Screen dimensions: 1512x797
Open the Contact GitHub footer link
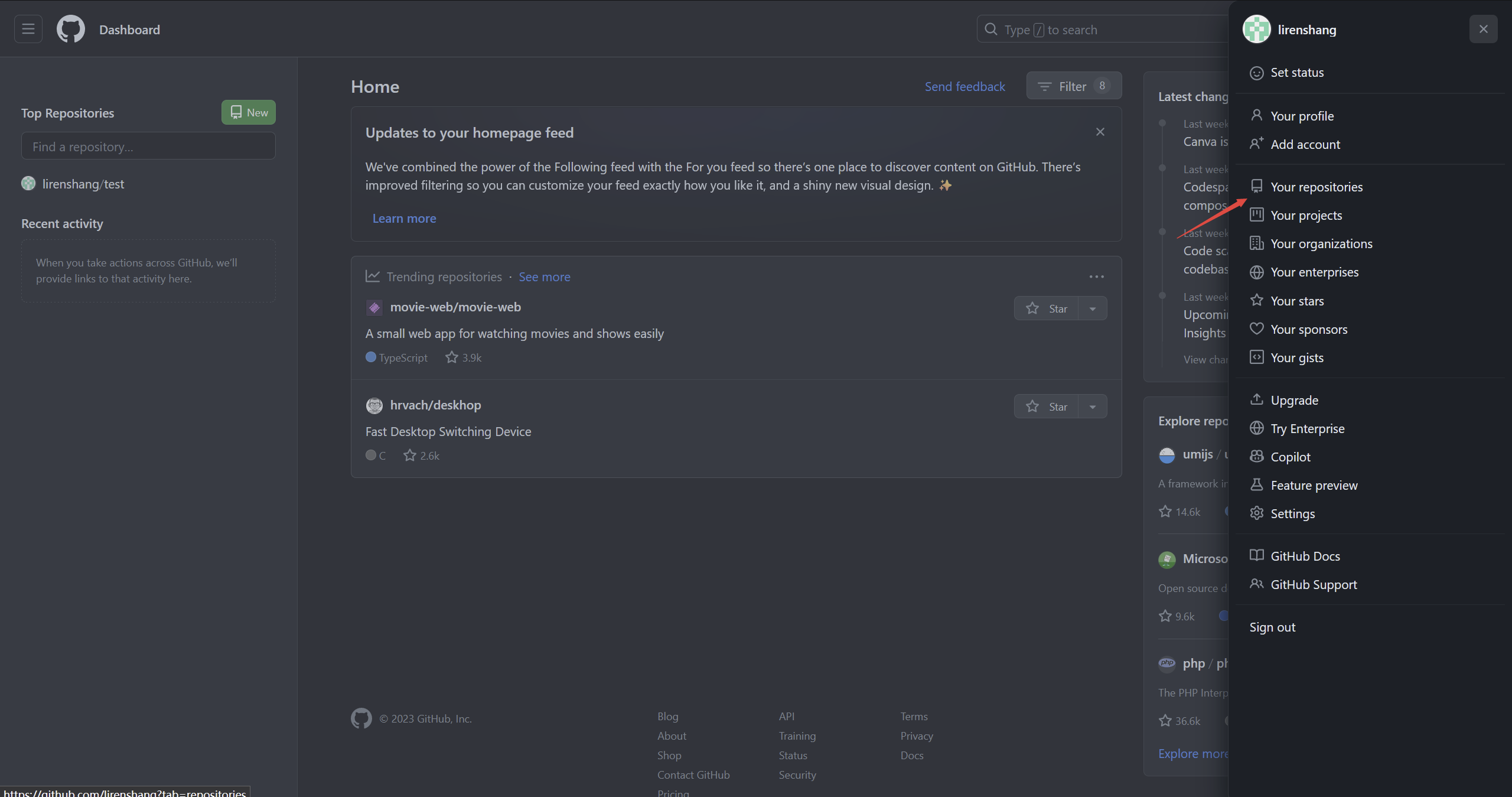click(x=693, y=775)
